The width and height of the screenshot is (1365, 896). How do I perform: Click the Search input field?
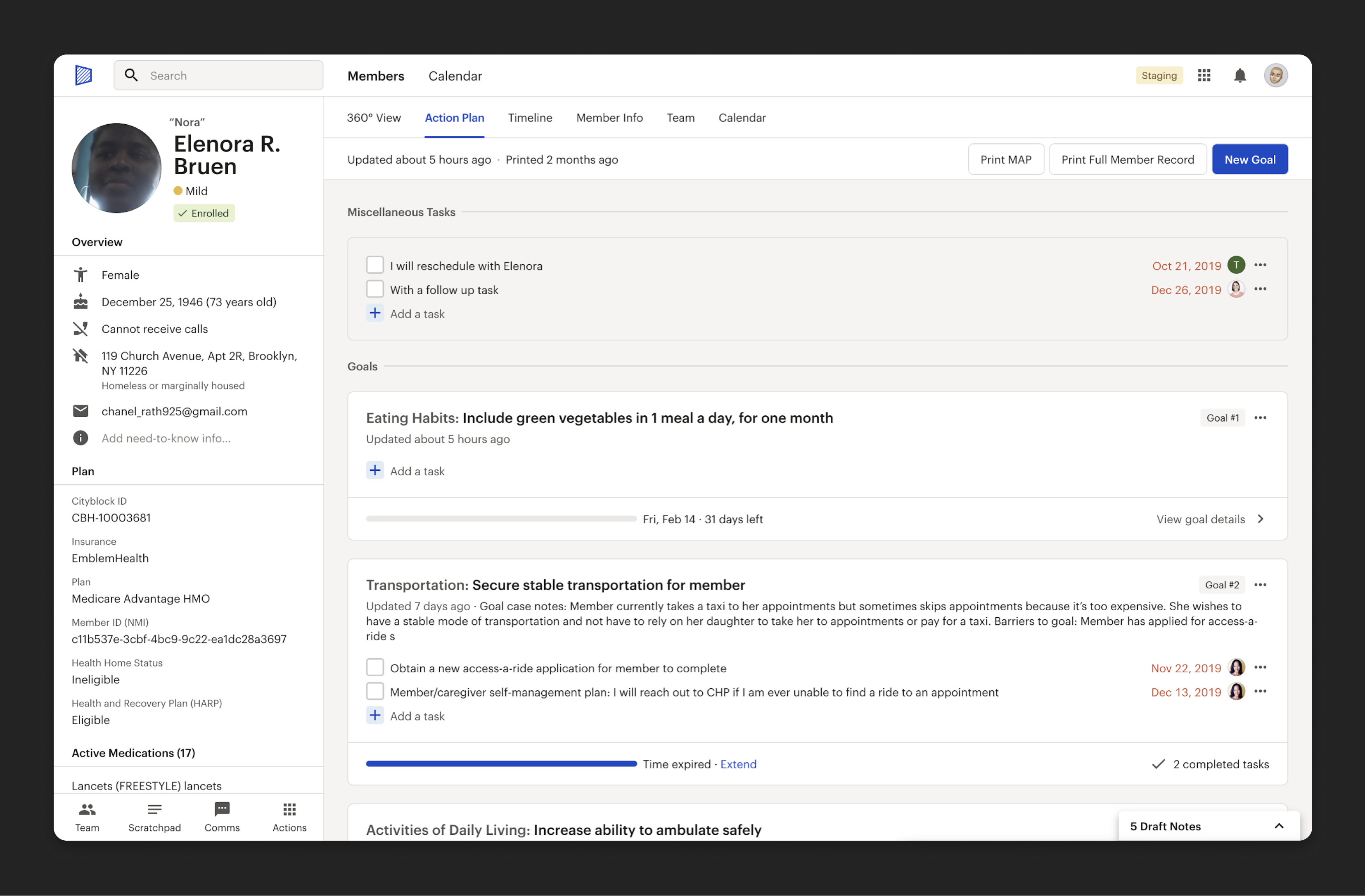218,75
